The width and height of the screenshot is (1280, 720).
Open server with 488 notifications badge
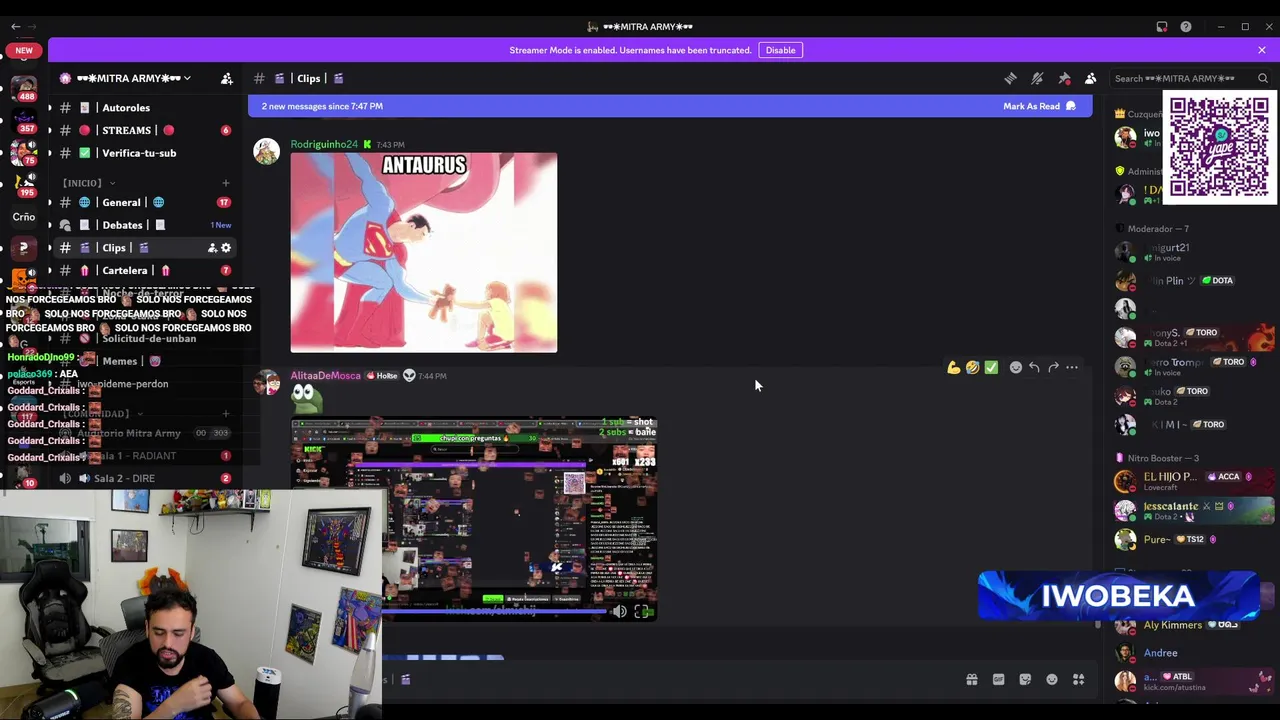[24, 88]
